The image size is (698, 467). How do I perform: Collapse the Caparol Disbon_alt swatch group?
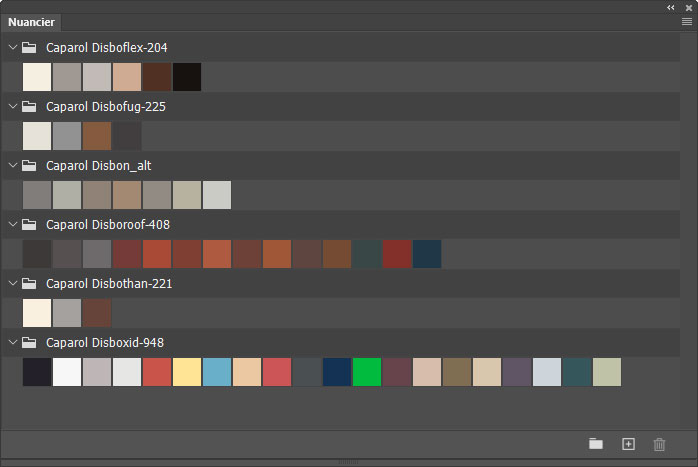tap(12, 165)
